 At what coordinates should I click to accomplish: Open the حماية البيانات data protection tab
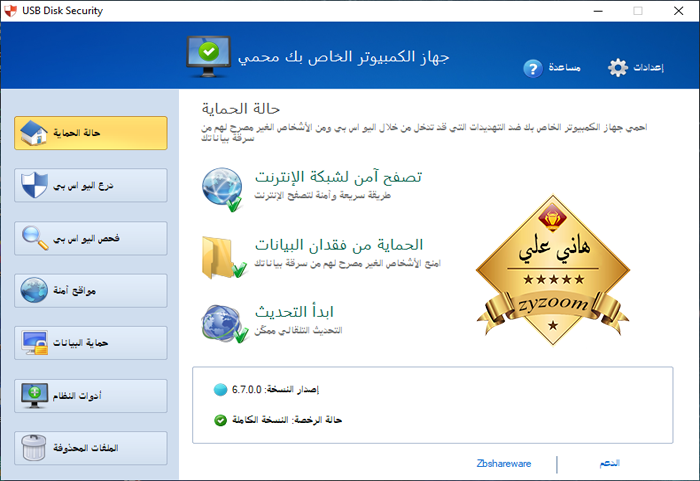click(91, 343)
